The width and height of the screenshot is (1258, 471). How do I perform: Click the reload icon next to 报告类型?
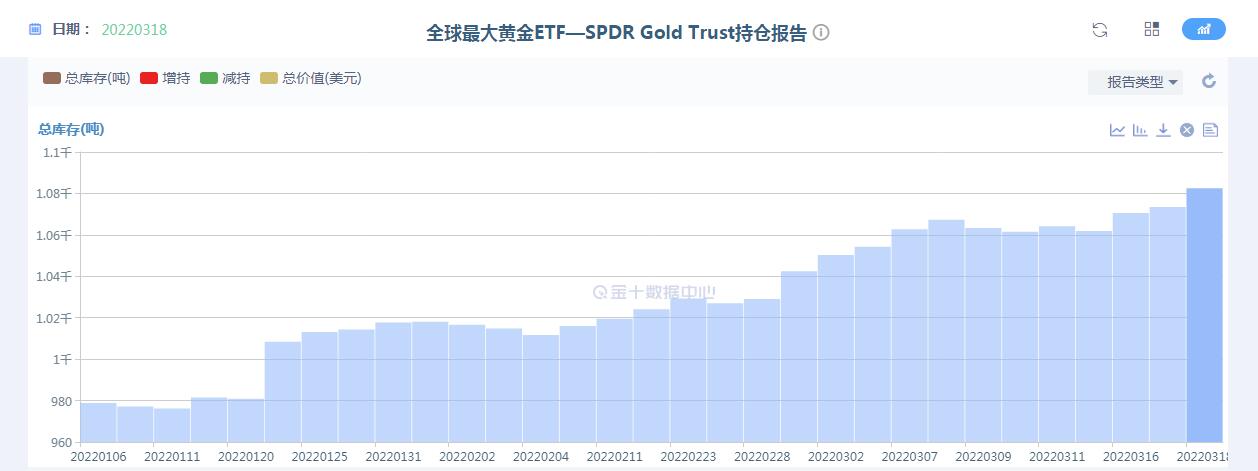click(1209, 81)
